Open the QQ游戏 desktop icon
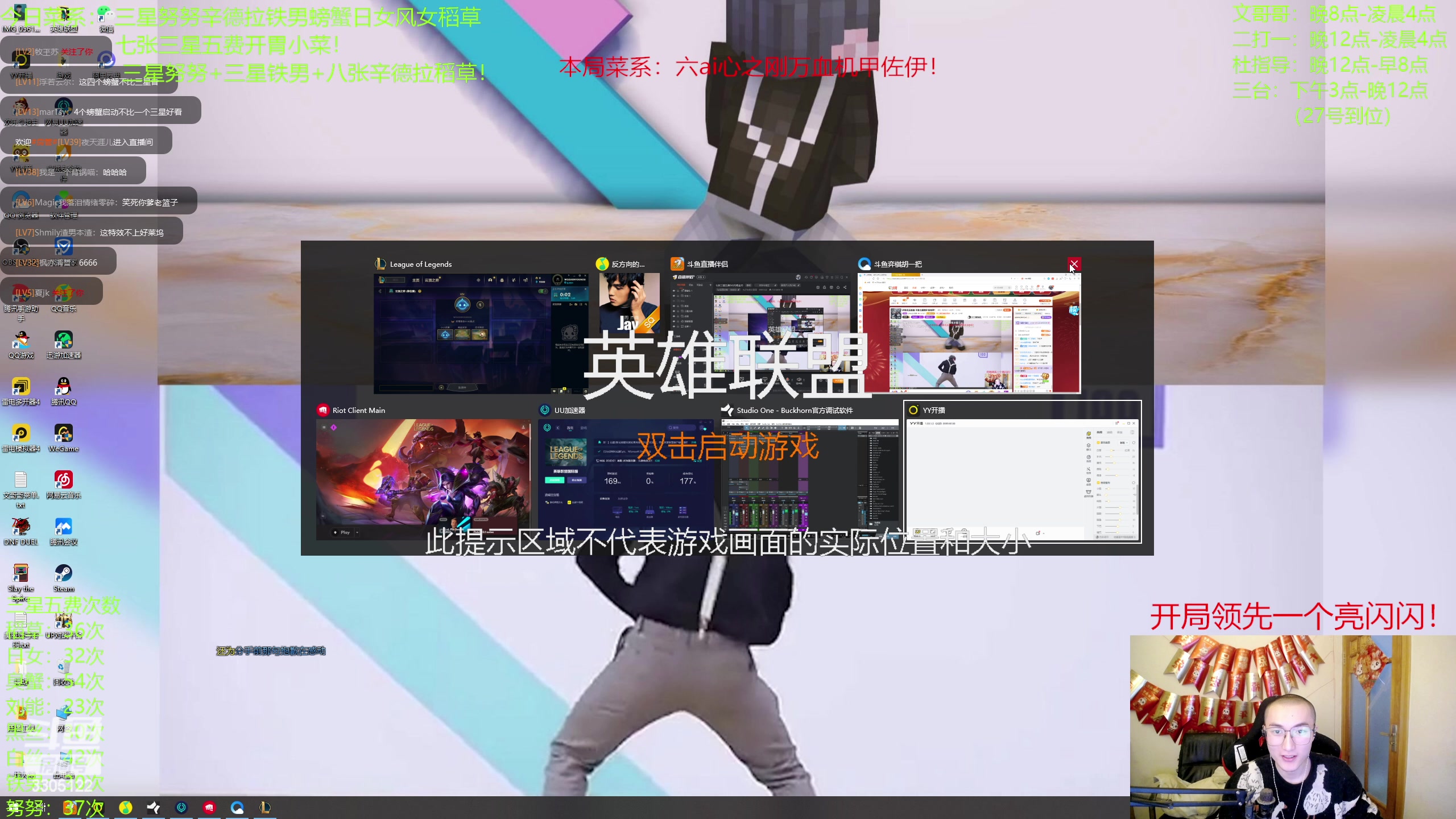This screenshot has height=819, width=1456. coord(21,345)
